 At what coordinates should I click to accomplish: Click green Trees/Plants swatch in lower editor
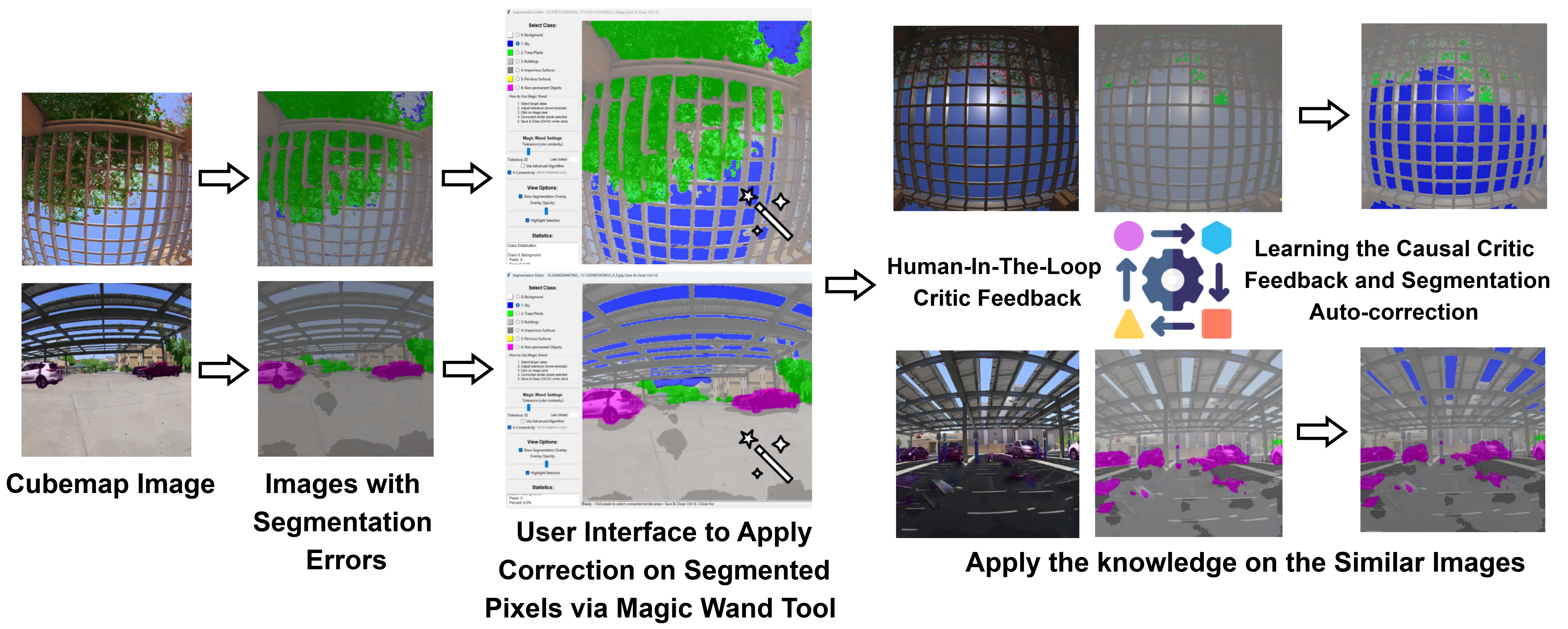pos(510,314)
